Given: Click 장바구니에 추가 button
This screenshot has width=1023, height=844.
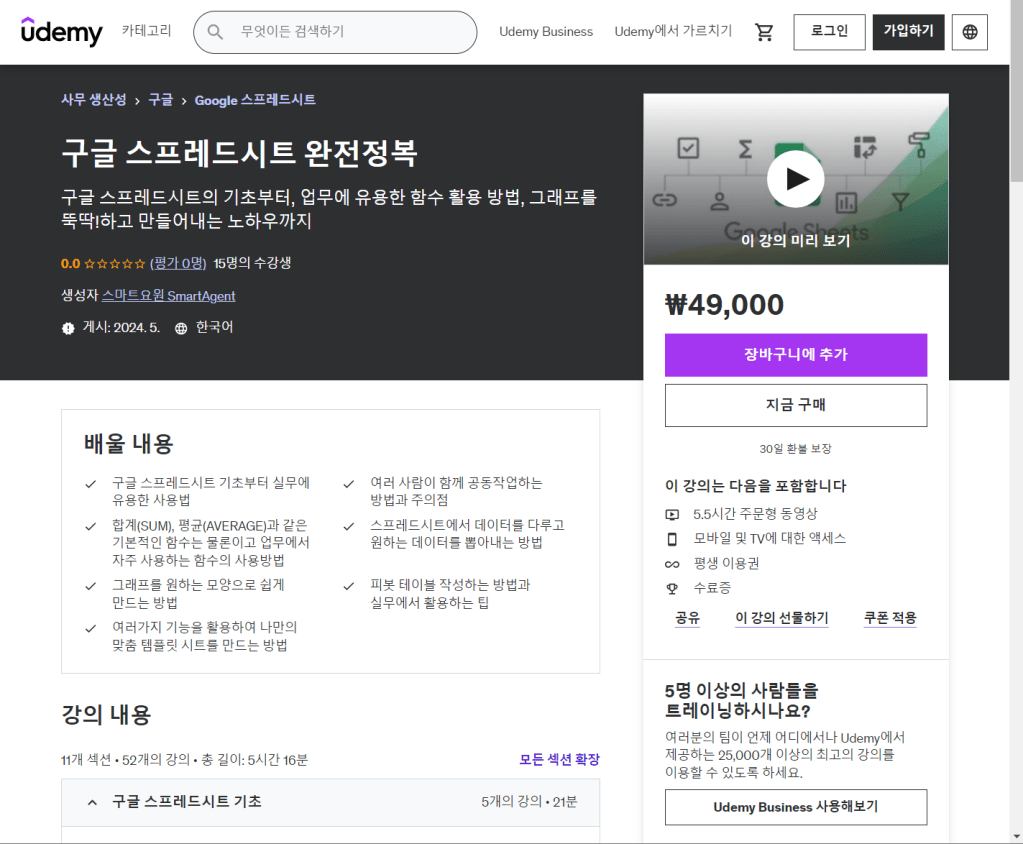Looking at the screenshot, I should [x=795, y=355].
